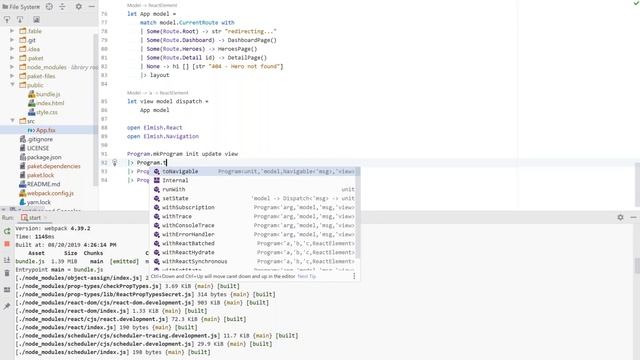
Task: Select withTrace completion suggestion
Action: (x=253, y=216)
